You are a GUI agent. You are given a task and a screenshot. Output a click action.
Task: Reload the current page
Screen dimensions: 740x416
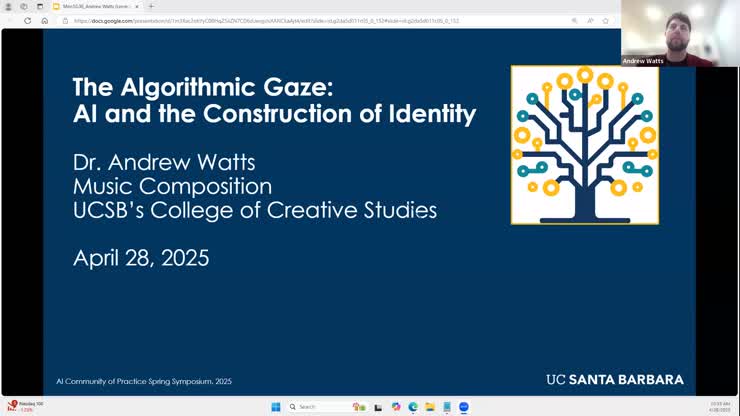click(x=27, y=21)
